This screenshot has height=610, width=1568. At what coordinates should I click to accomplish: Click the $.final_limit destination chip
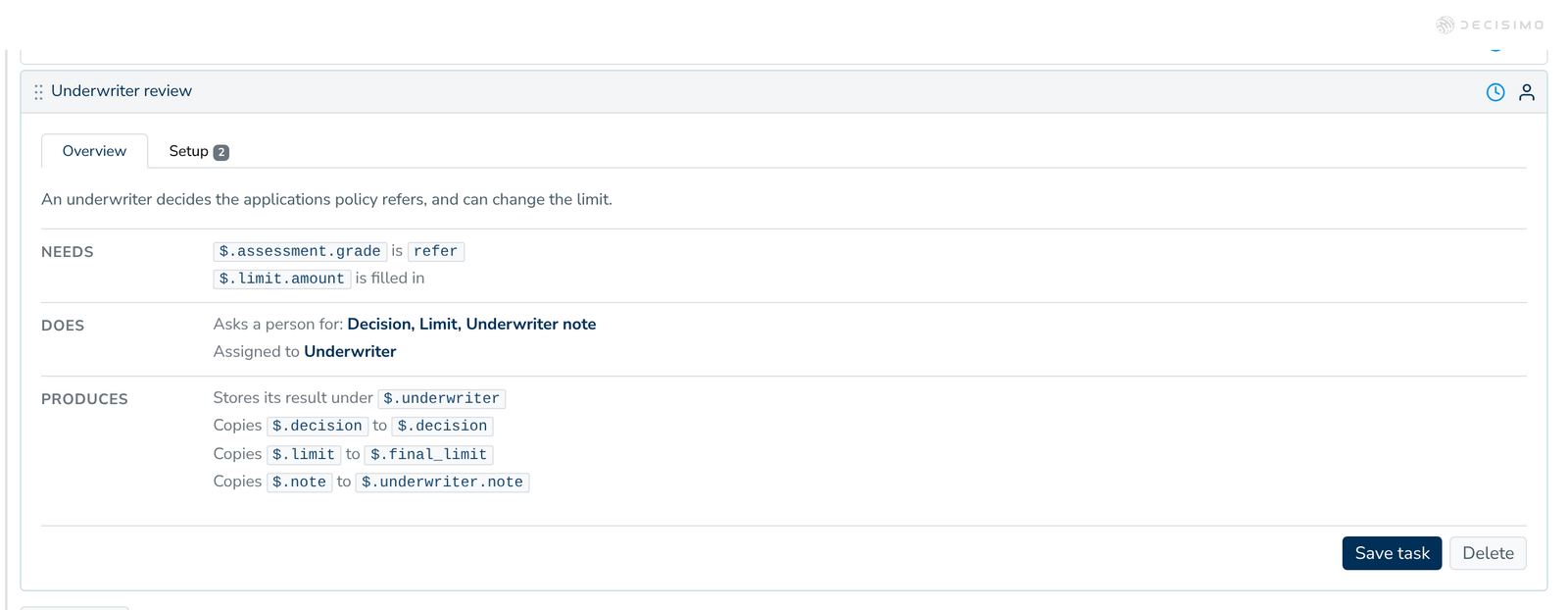[428, 454]
